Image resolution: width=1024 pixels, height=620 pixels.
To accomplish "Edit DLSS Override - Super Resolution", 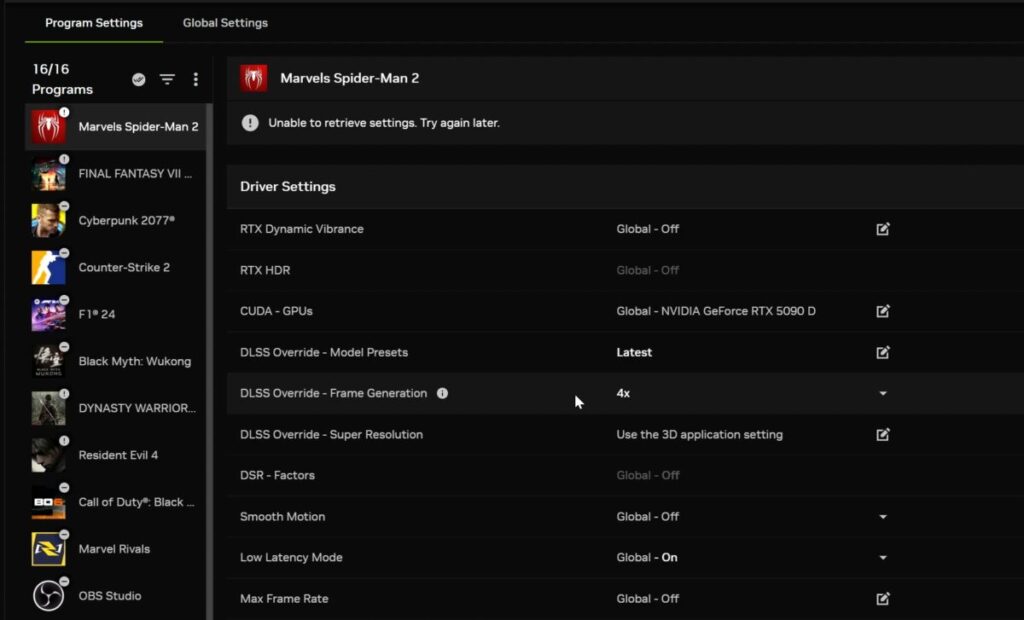I will tap(883, 434).
